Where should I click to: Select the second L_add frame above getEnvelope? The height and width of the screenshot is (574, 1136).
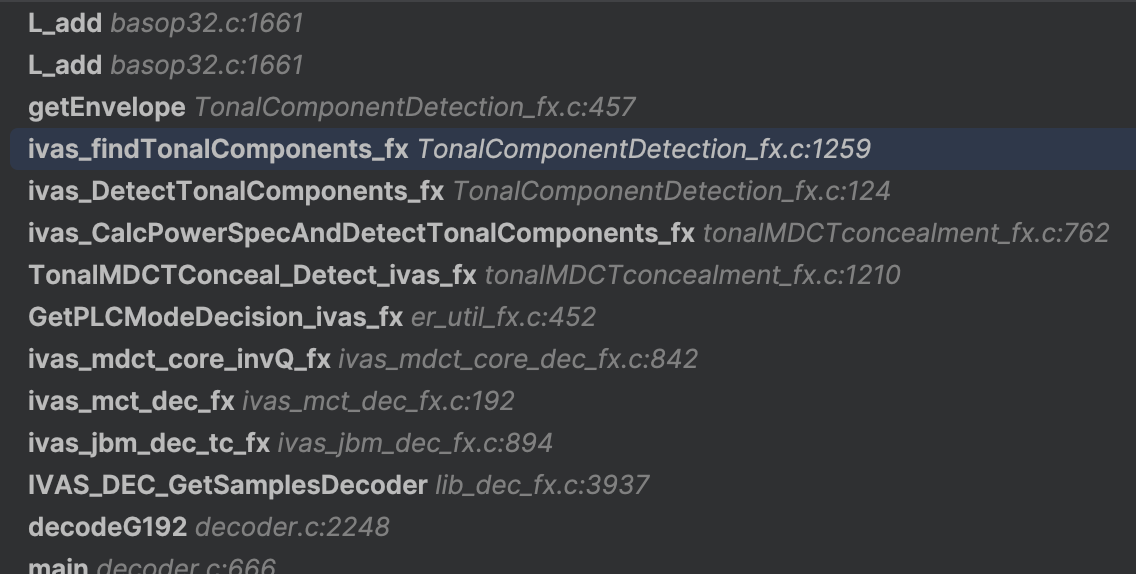65,65
